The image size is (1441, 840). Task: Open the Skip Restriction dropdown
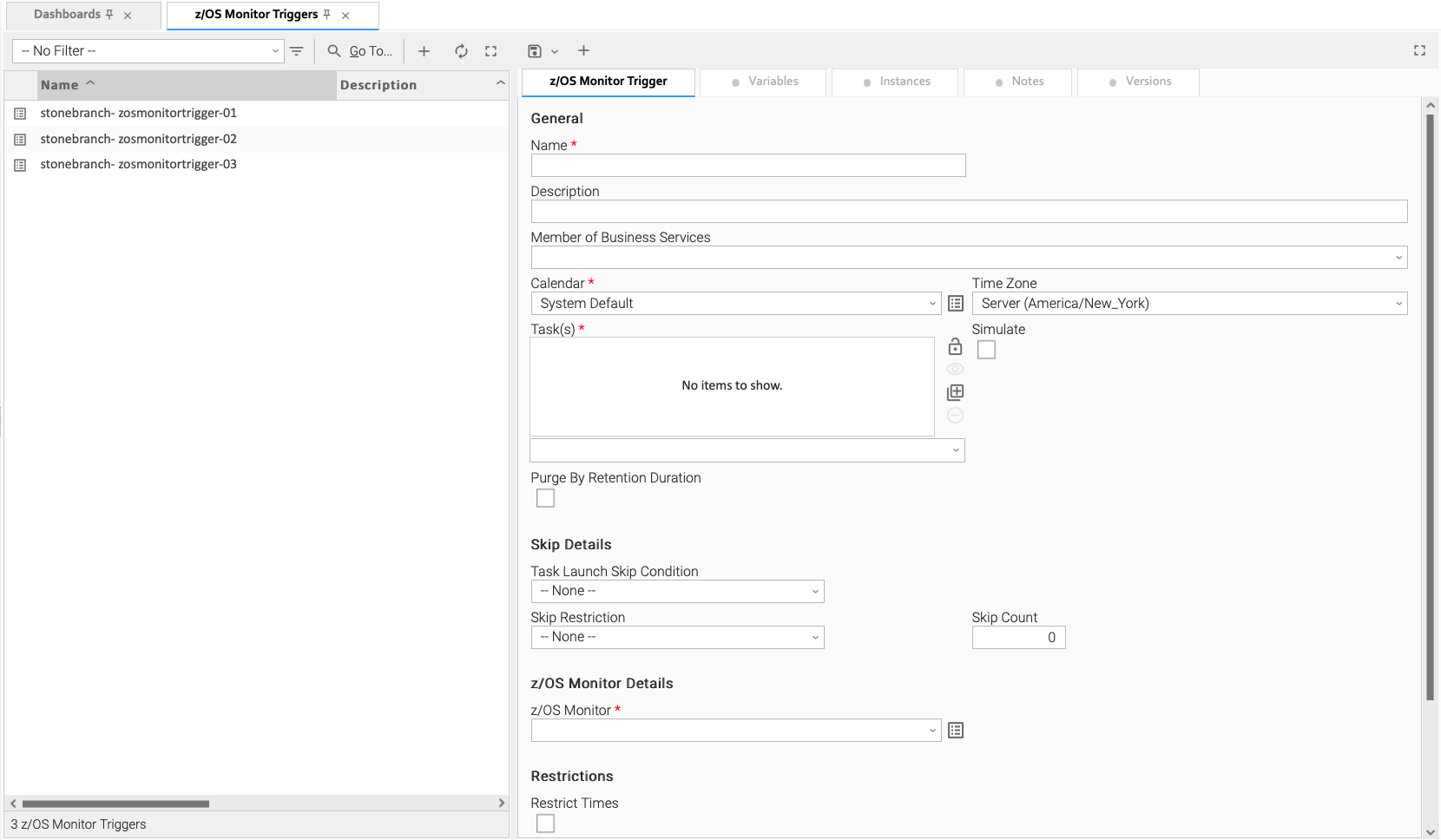point(677,638)
